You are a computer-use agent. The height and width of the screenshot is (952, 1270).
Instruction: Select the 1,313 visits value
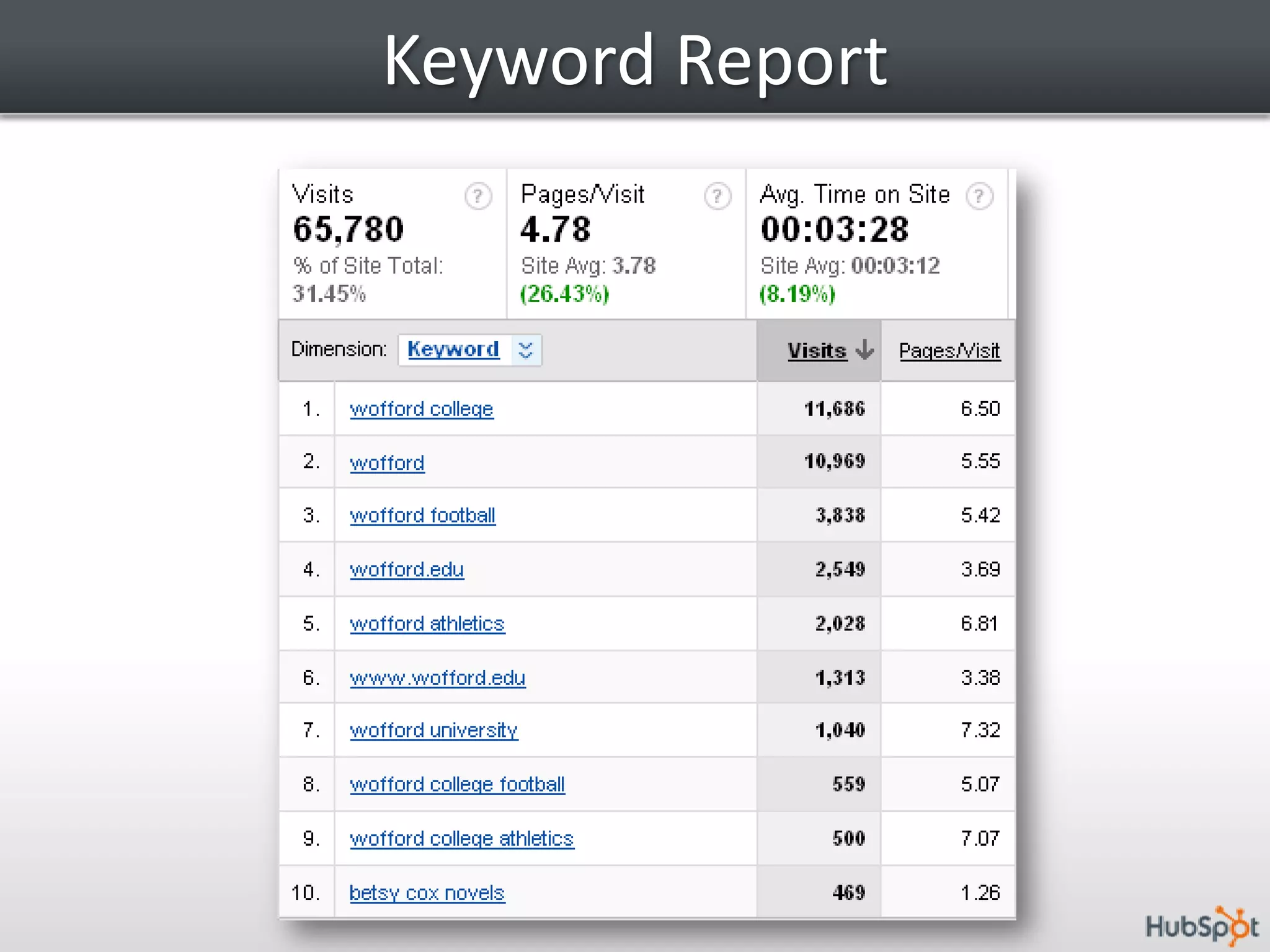[x=840, y=678]
